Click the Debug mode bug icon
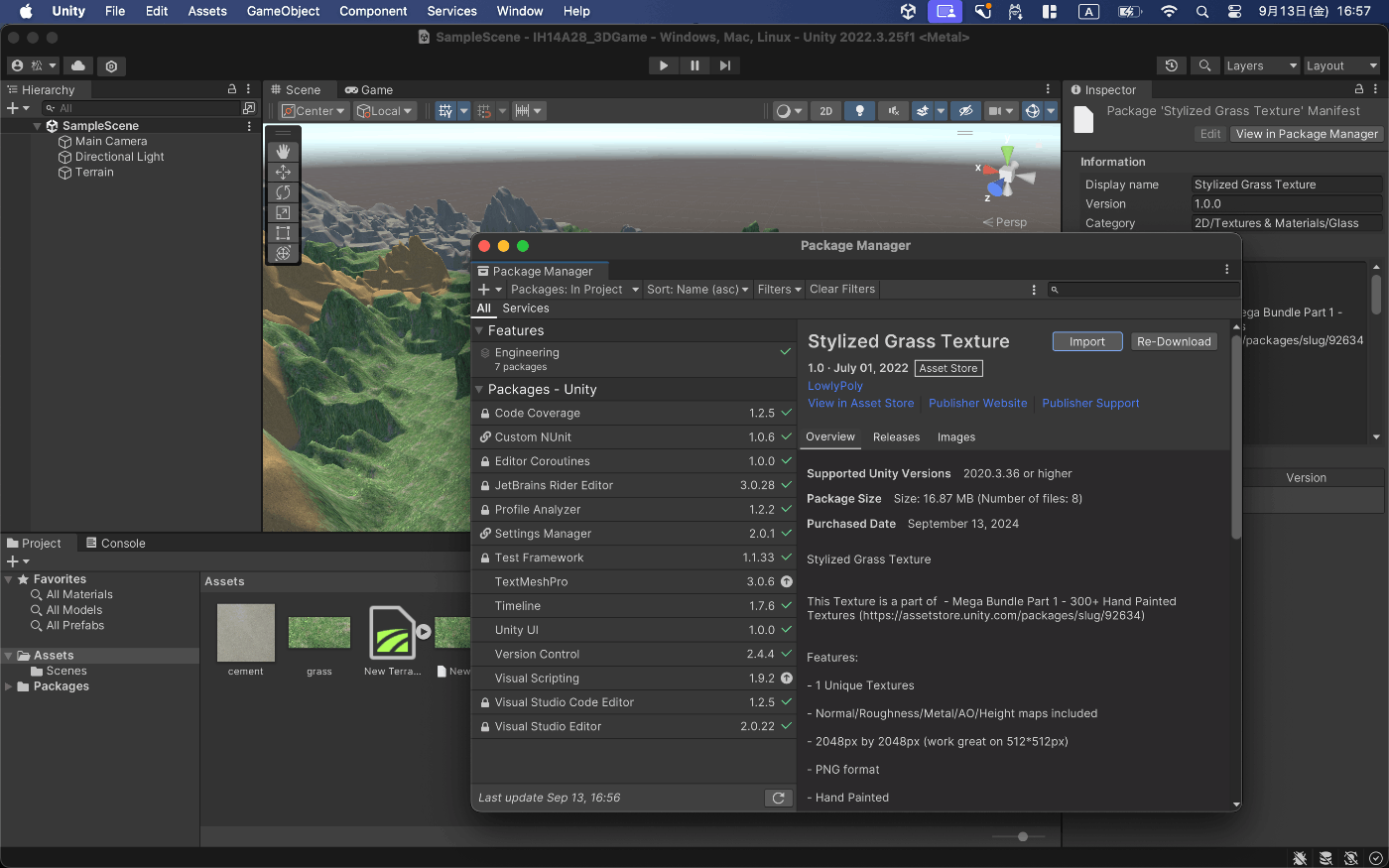This screenshot has width=1389, height=868. click(1300, 858)
